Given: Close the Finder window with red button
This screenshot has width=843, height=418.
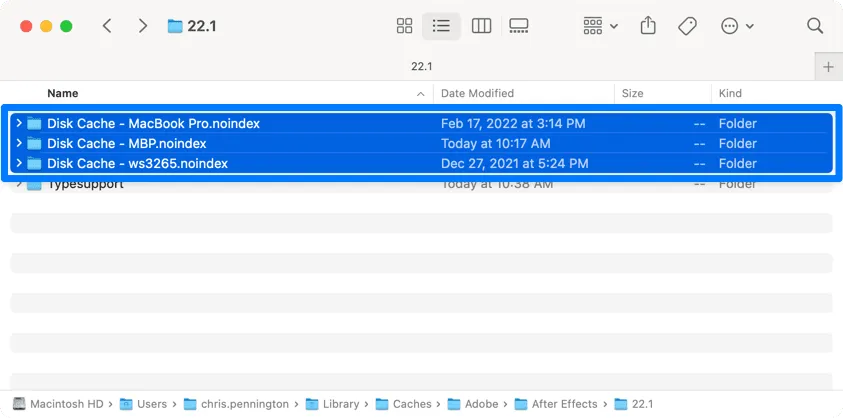Looking at the screenshot, I should [x=26, y=26].
